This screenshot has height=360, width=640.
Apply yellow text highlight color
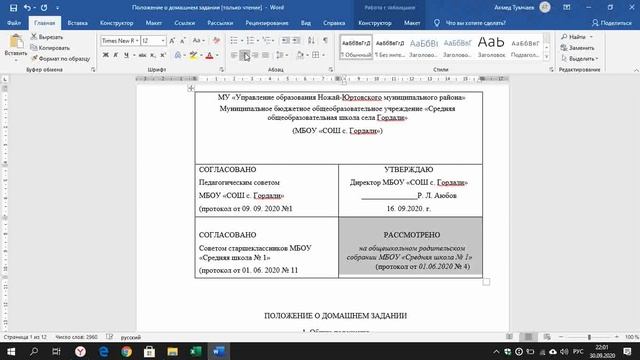(193, 55)
